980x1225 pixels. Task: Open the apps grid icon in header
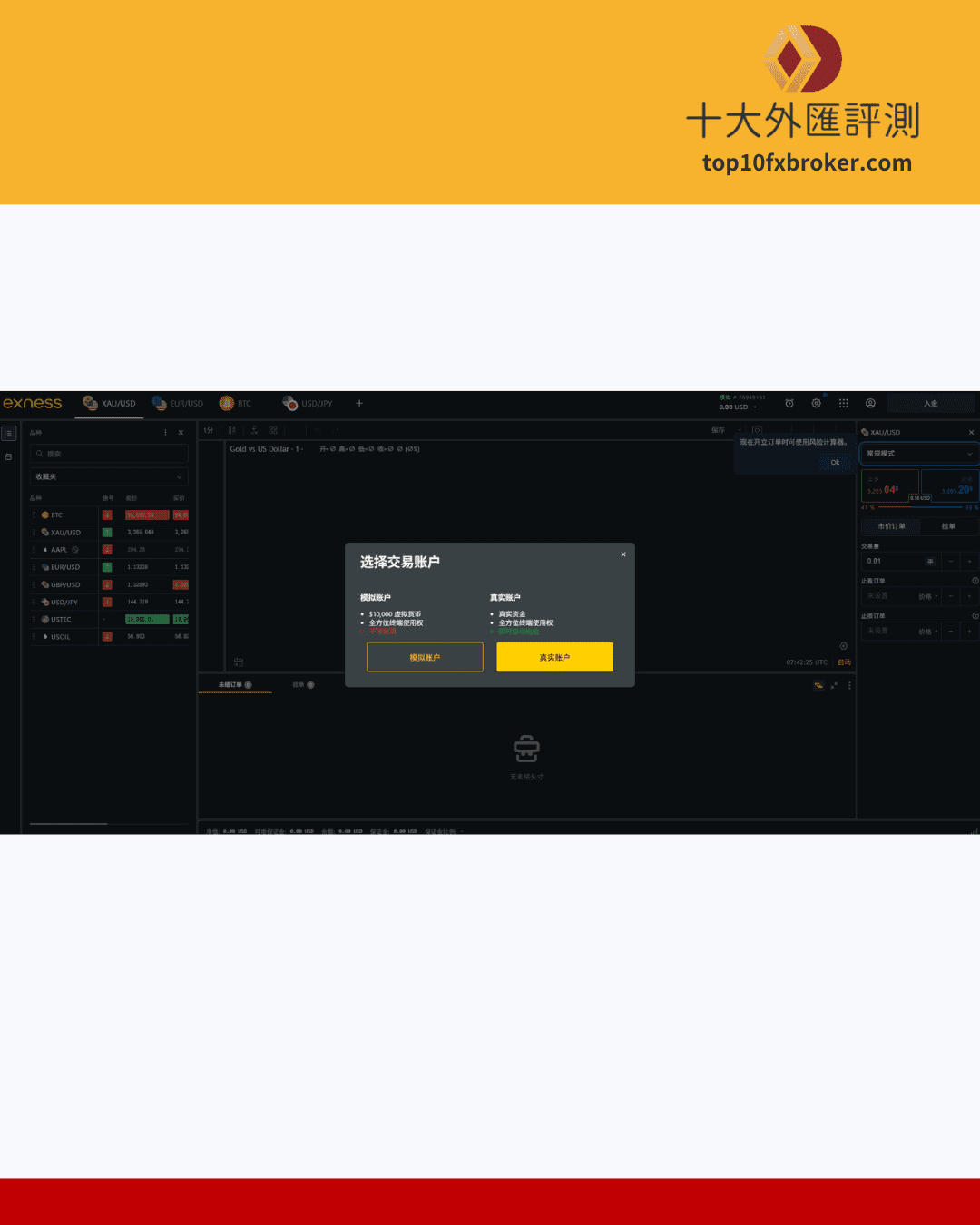844,404
